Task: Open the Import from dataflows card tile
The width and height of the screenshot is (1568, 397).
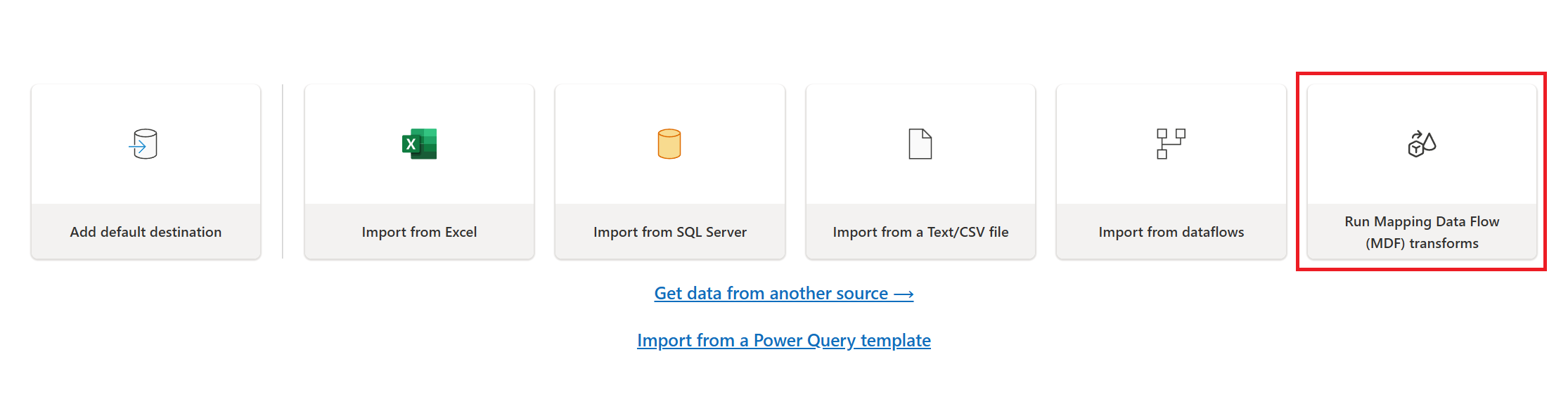Action: pos(1171,171)
